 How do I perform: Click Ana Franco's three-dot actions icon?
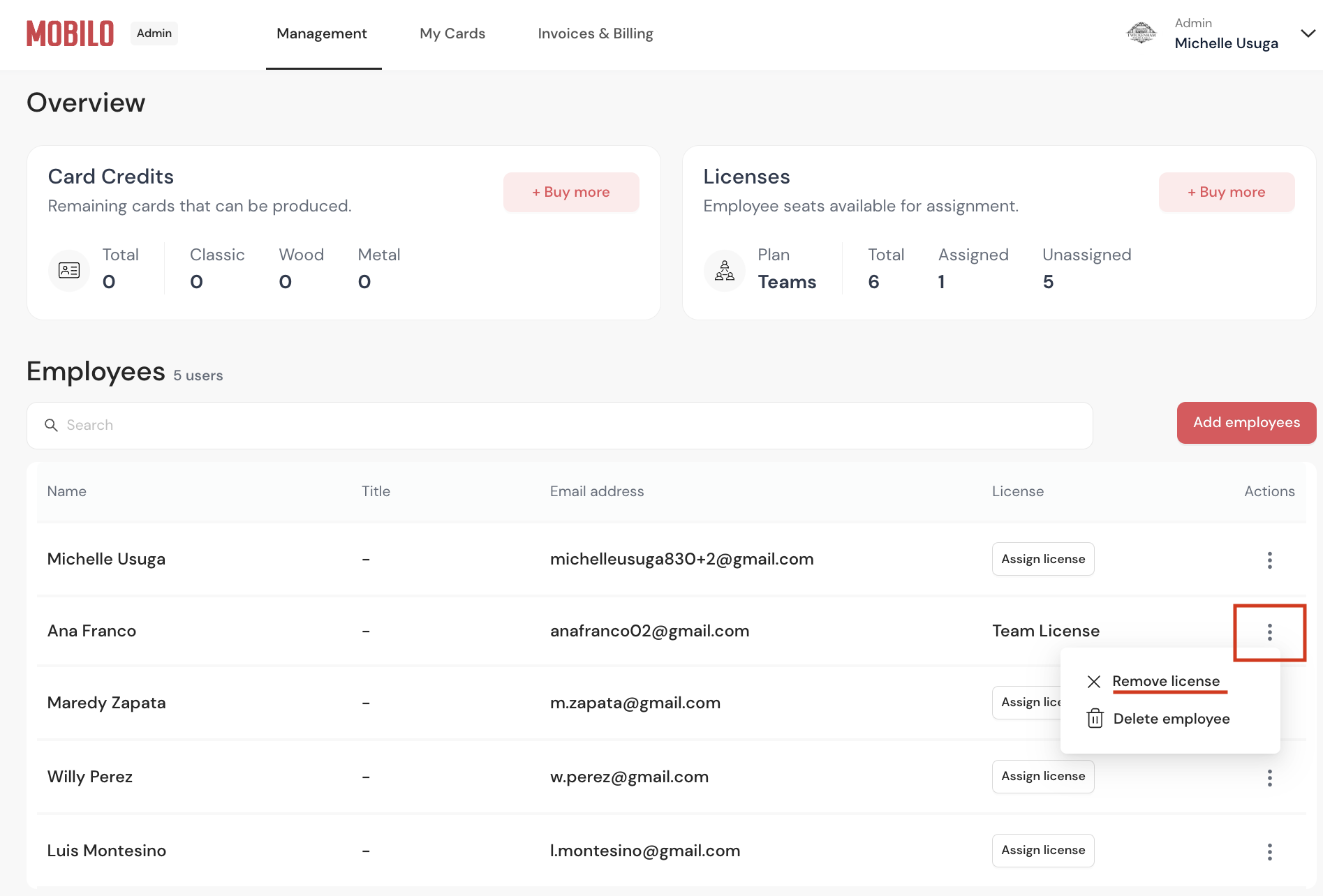pos(1269,632)
